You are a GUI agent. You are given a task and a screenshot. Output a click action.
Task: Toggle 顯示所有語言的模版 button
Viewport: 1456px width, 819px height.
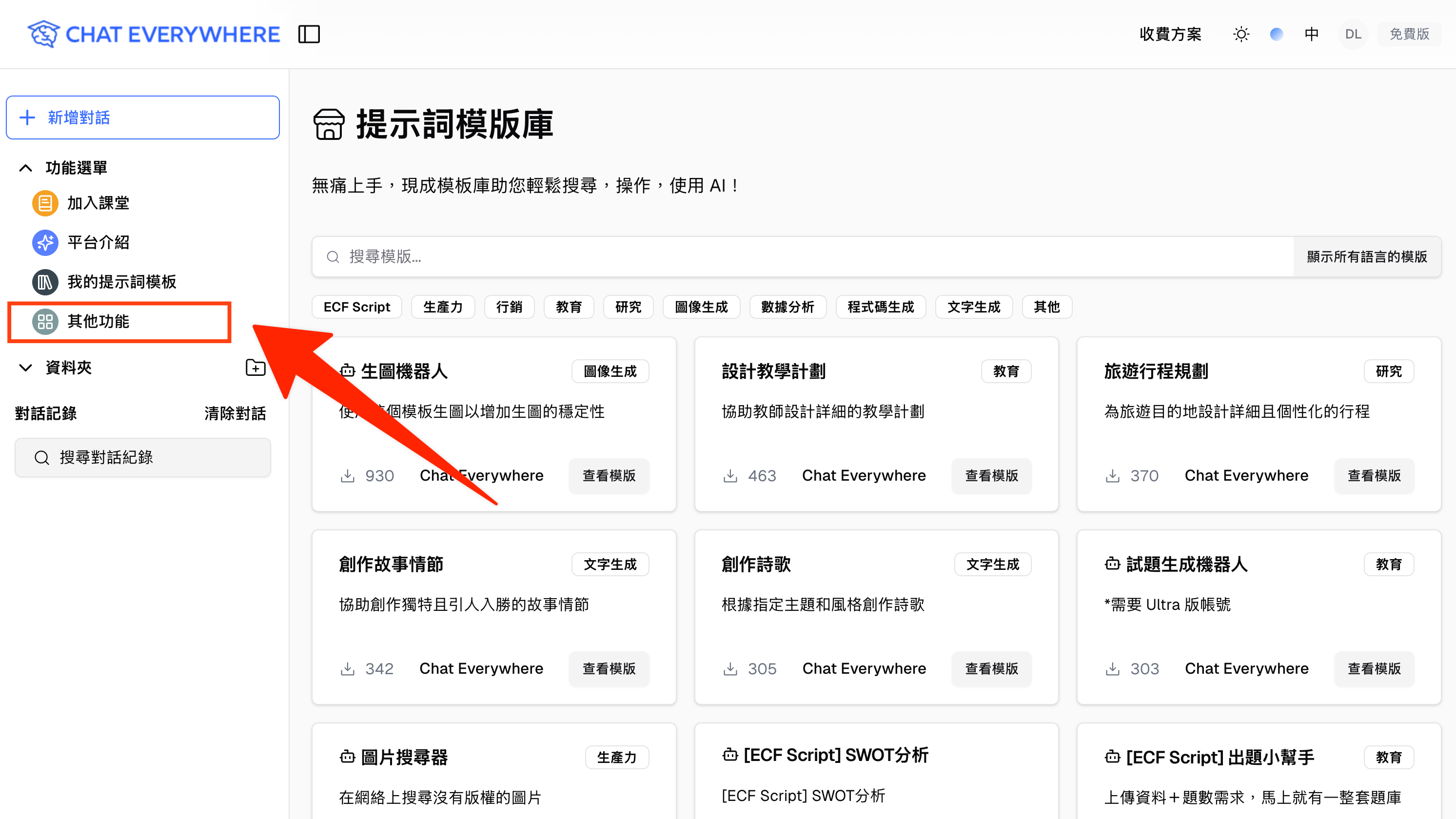point(1367,256)
